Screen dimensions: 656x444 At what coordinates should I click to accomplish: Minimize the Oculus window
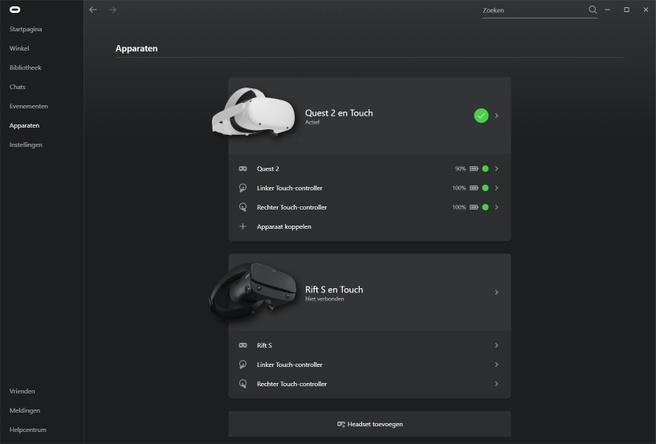(607, 10)
